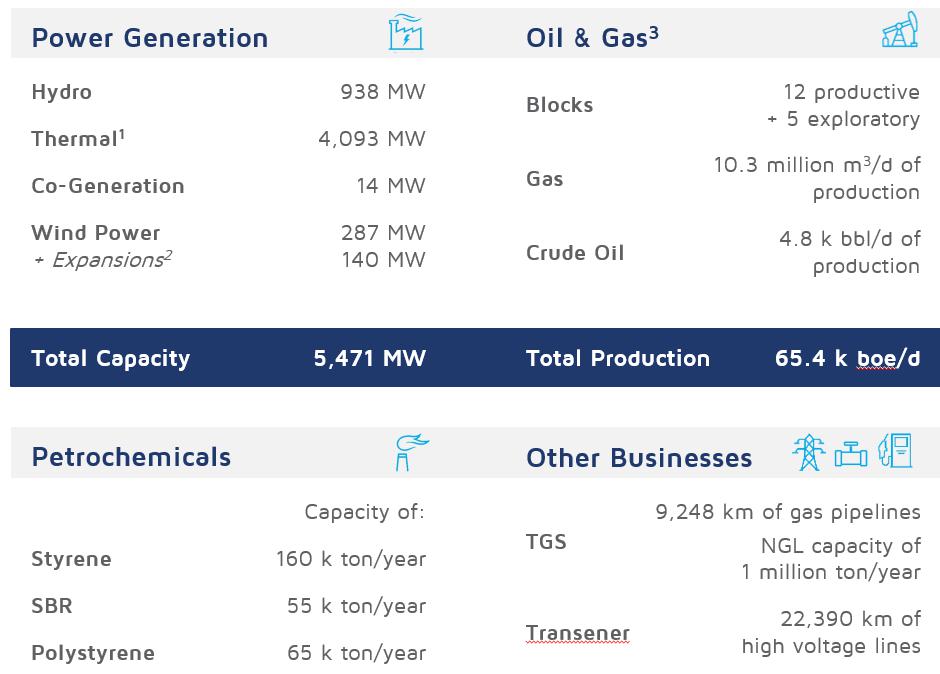Select the Hydro row label
The width and height of the screenshot is (940, 674).
(61, 92)
